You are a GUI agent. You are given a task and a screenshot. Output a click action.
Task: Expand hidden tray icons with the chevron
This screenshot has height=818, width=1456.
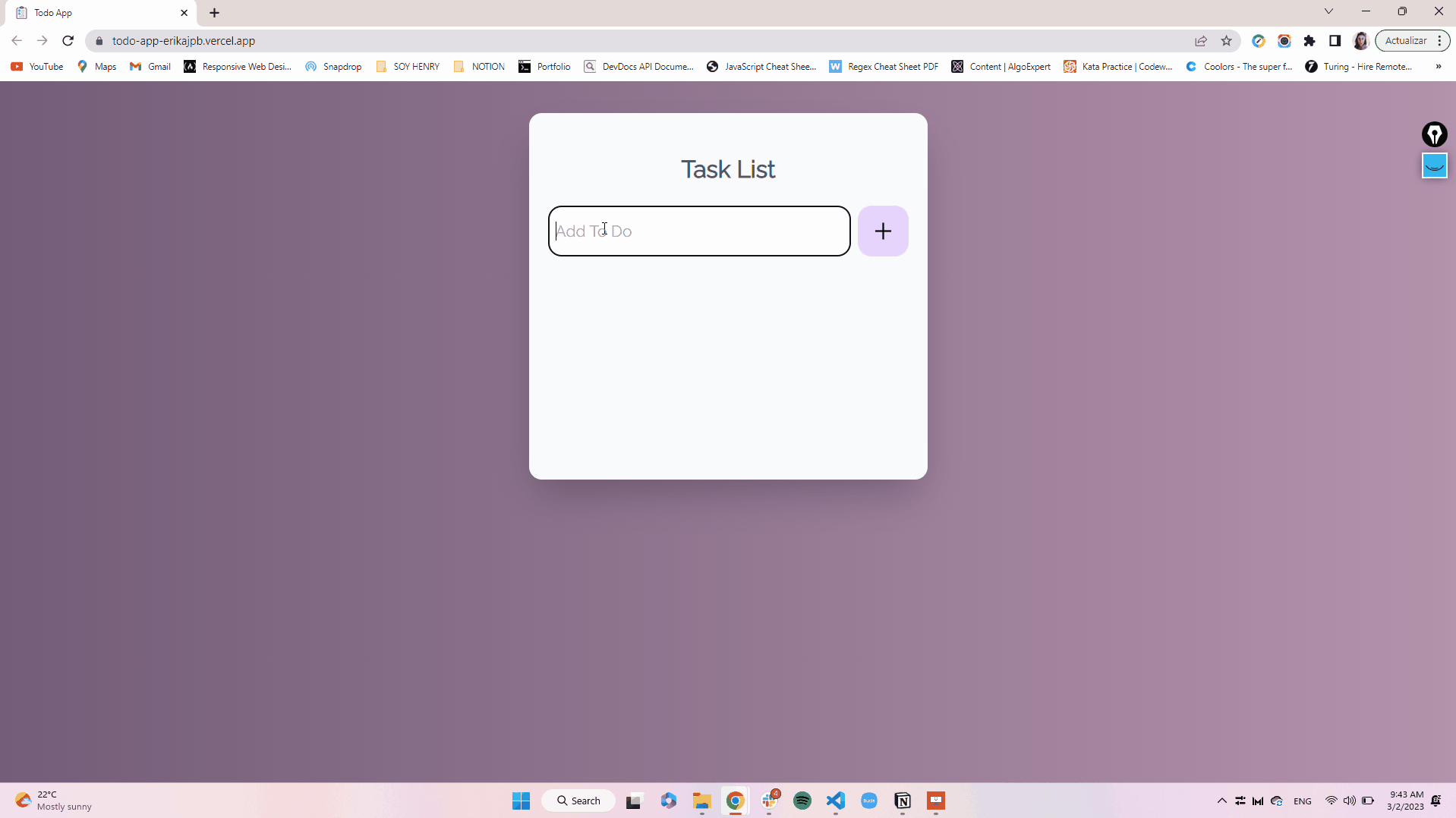coord(1221,801)
